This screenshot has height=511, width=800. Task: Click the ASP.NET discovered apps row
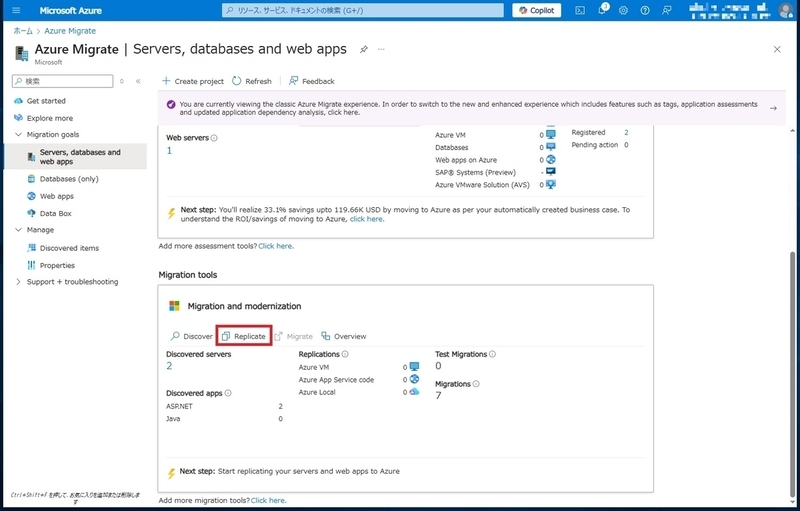point(224,406)
